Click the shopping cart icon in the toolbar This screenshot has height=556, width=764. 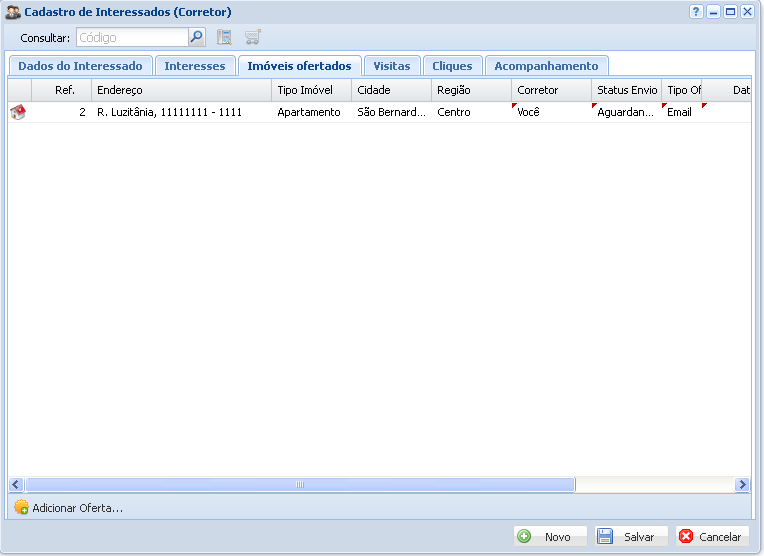(253, 38)
